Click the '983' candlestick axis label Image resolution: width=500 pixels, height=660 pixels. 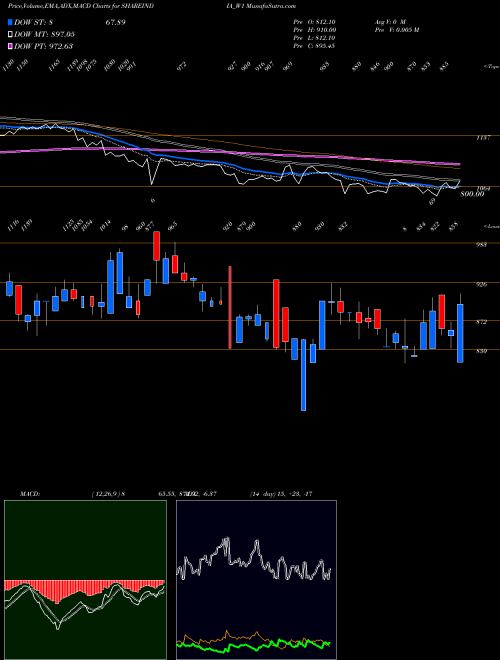tap(482, 245)
